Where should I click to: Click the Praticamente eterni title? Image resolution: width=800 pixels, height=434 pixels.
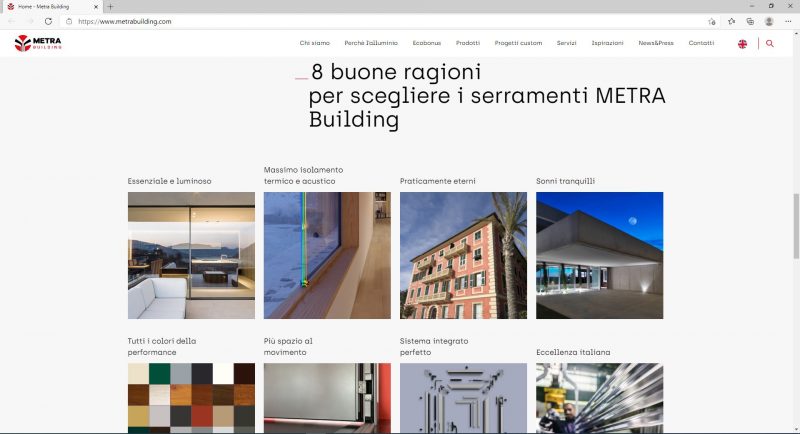438,181
